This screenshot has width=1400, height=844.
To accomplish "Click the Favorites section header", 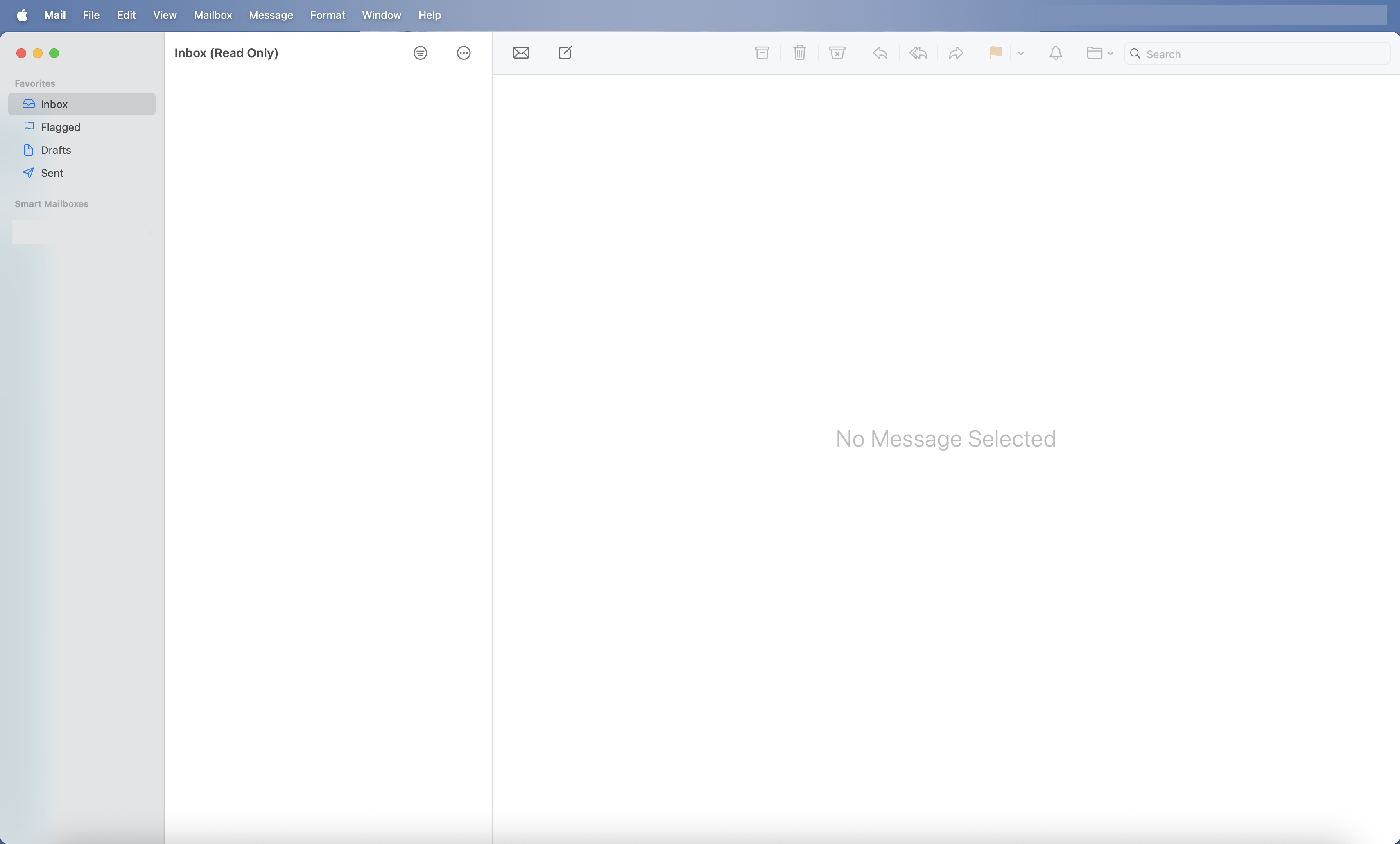I will [x=35, y=83].
